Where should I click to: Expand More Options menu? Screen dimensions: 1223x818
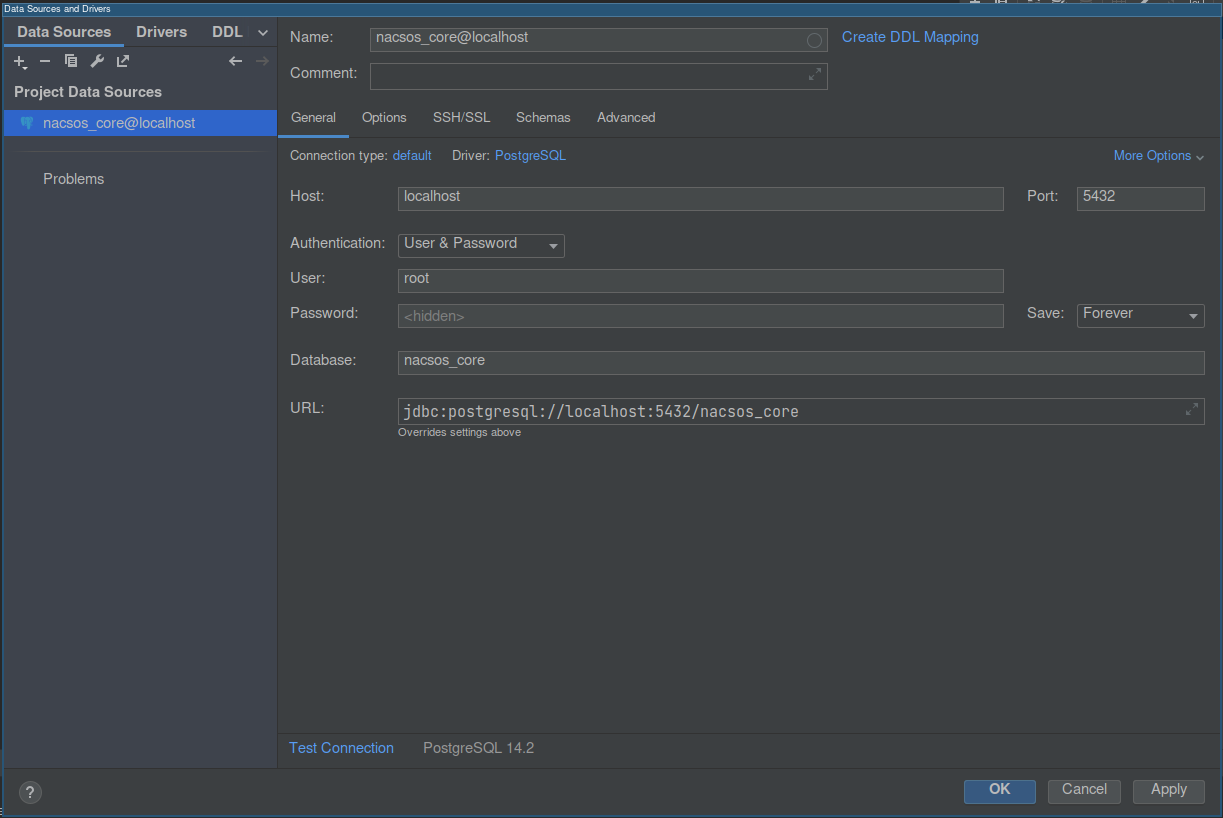coord(1158,156)
